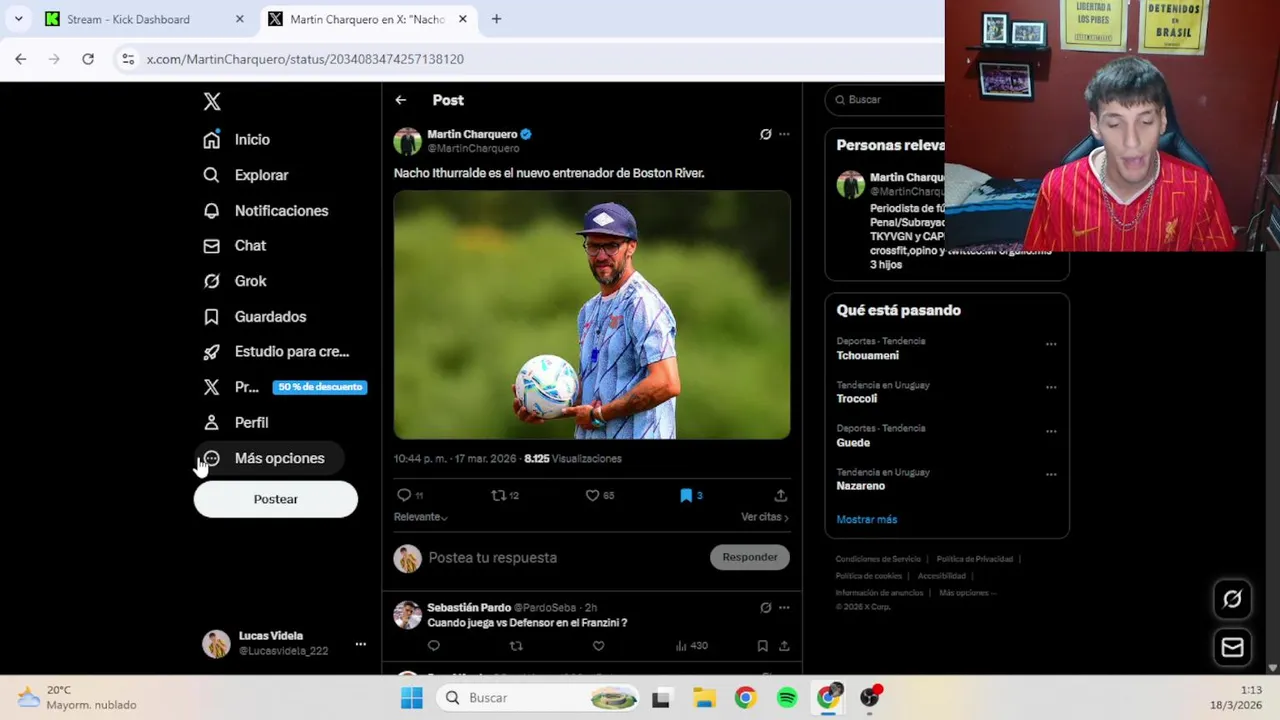Open options for Nazareno trend
Screen dimensions: 1280x720
pos(1051,475)
